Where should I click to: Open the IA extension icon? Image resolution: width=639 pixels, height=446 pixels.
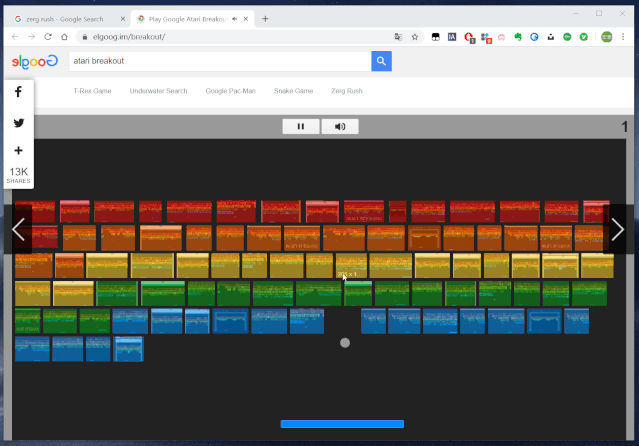pyautogui.click(x=452, y=37)
